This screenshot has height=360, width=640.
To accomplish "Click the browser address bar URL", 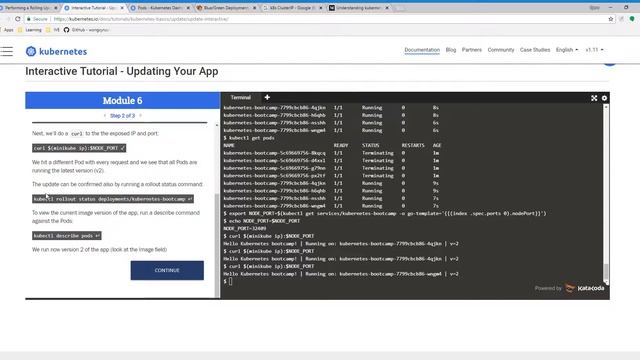I will [141, 19].
